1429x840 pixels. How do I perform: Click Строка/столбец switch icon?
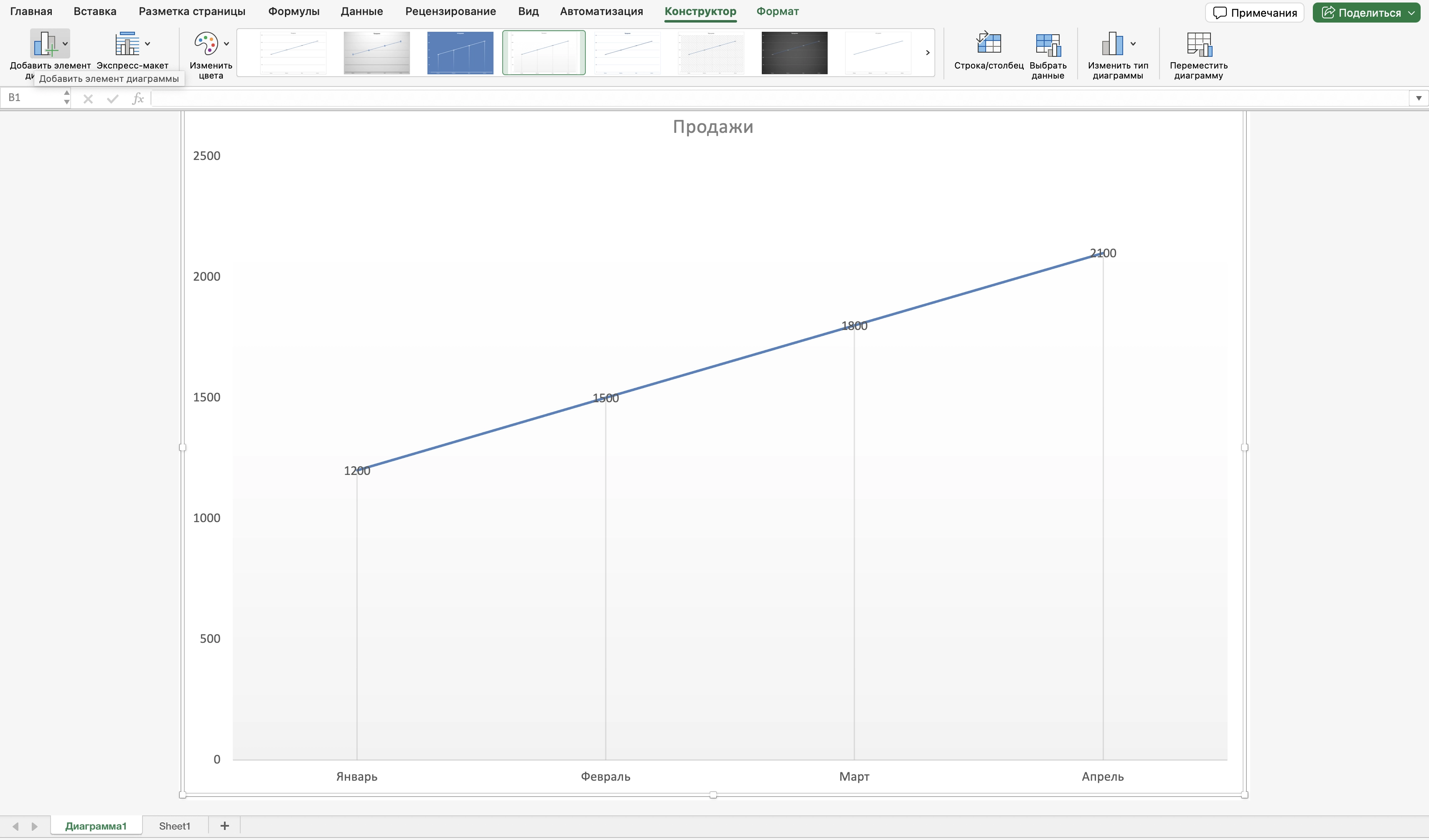pos(989,43)
